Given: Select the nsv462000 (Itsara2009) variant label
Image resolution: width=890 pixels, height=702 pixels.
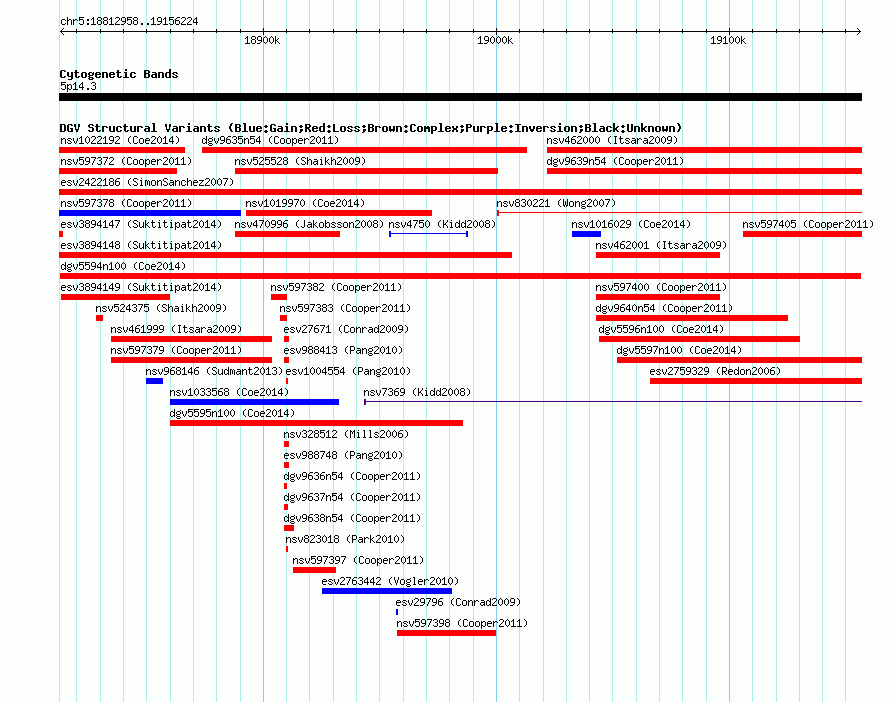Looking at the screenshot, I should tap(612, 140).
